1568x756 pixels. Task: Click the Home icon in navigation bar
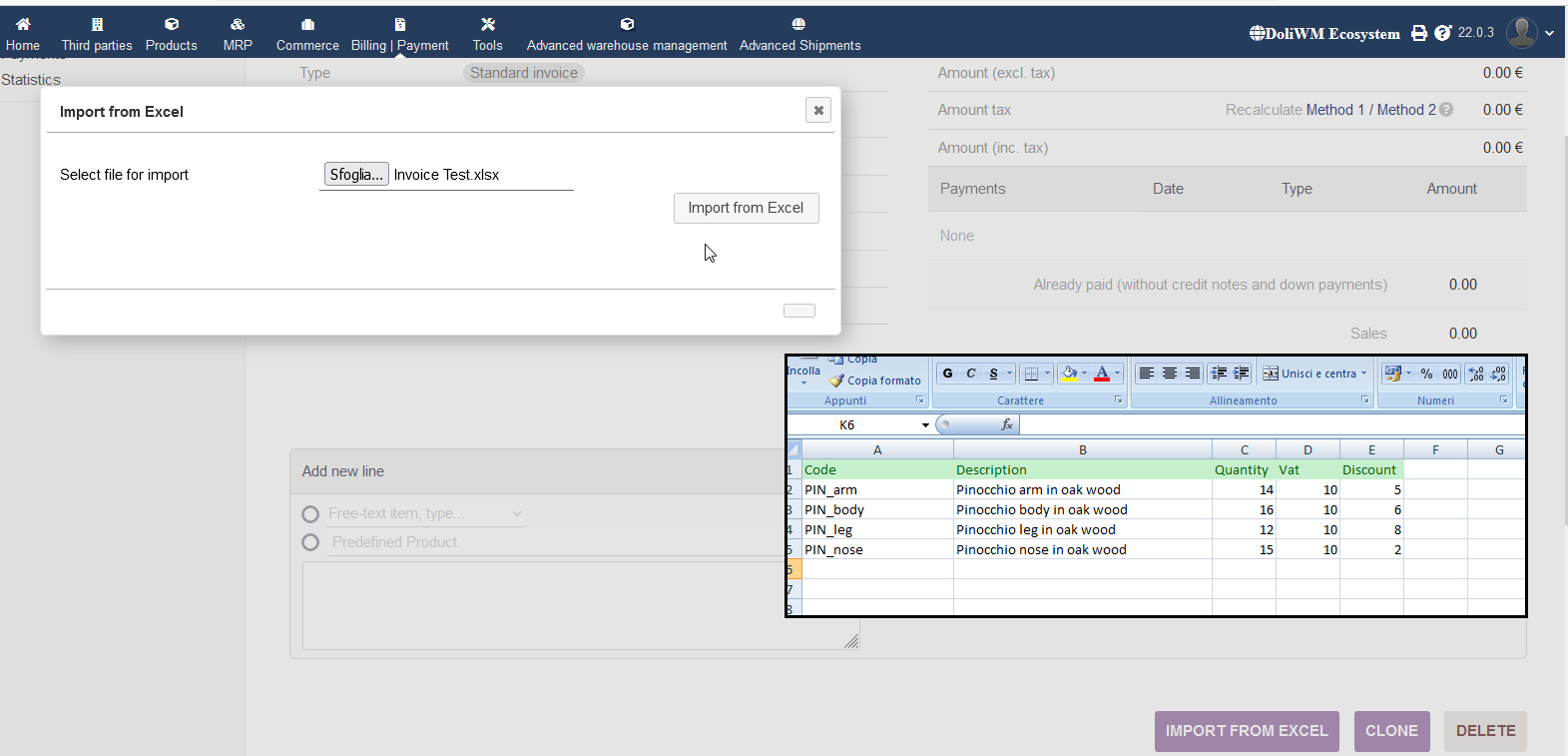click(x=23, y=24)
